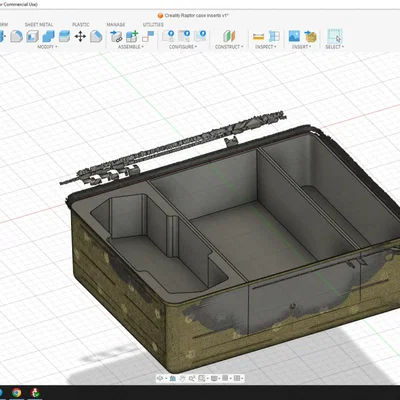Click the Pan hand icon
This screenshot has height=400, width=400.
(182, 378)
